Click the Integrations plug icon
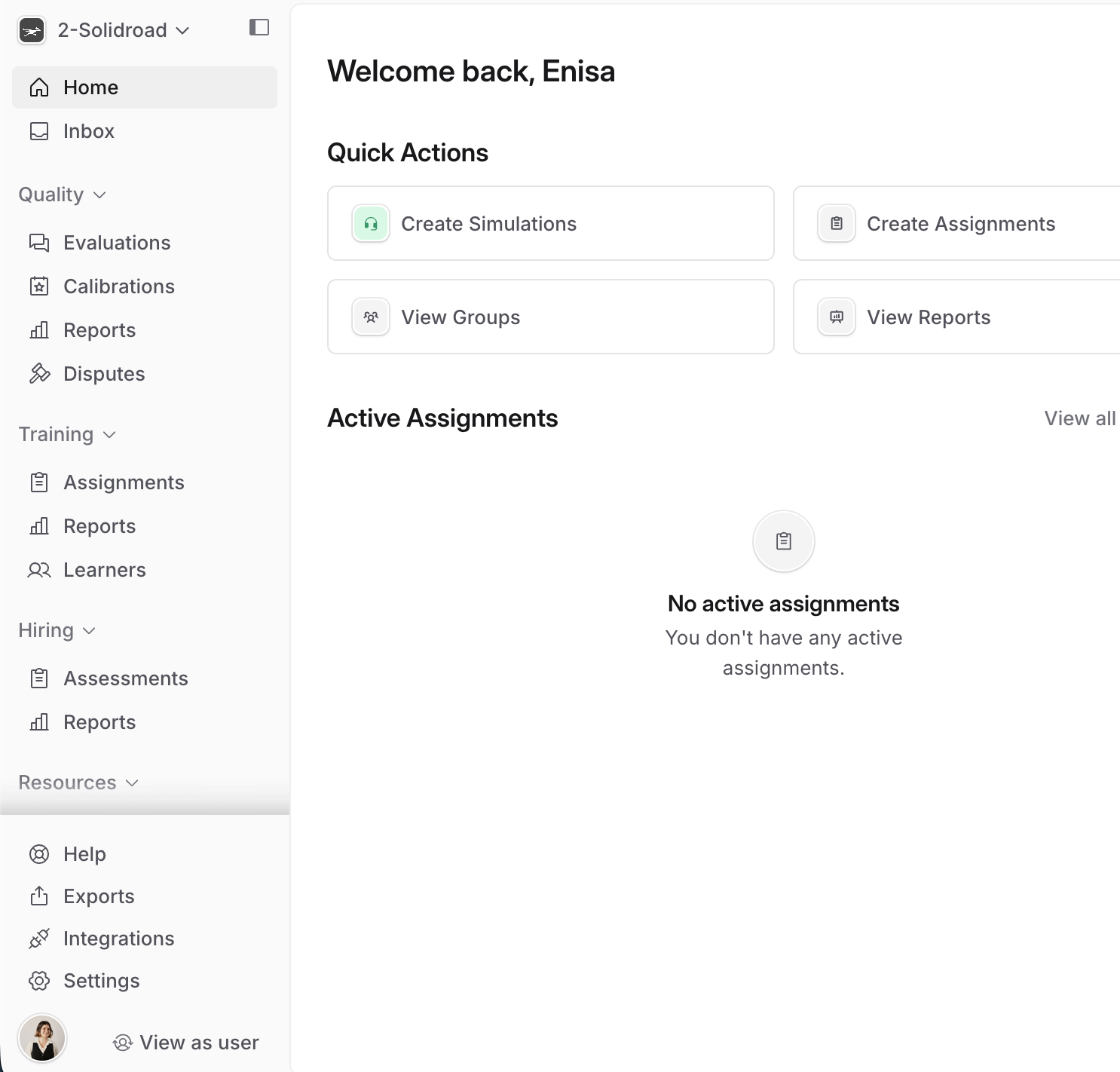The height and width of the screenshot is (1072, 1120). [x=39, y=939]
